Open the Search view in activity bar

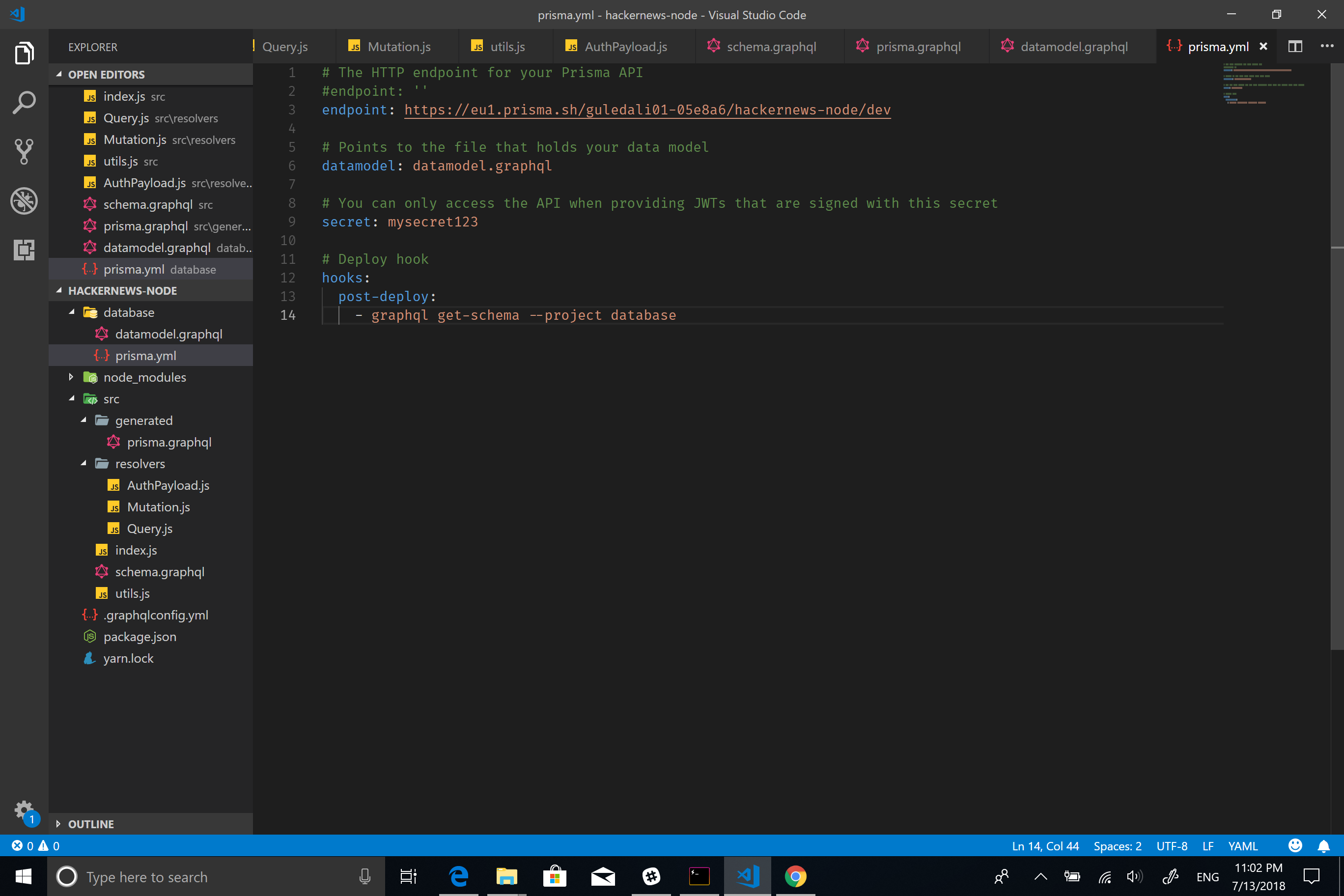(24, 103)
